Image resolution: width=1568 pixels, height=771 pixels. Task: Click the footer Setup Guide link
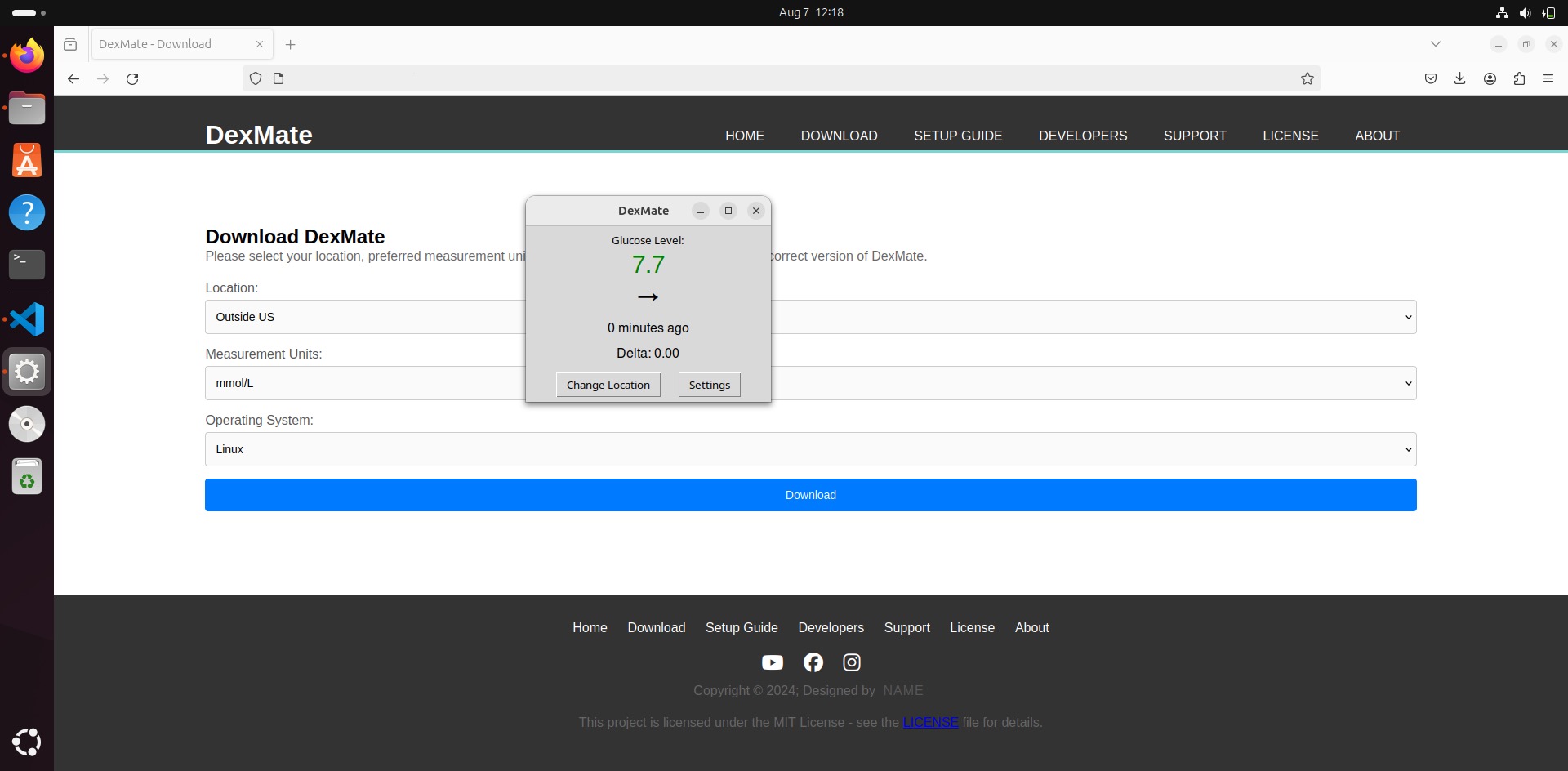[x=742, y=627]
